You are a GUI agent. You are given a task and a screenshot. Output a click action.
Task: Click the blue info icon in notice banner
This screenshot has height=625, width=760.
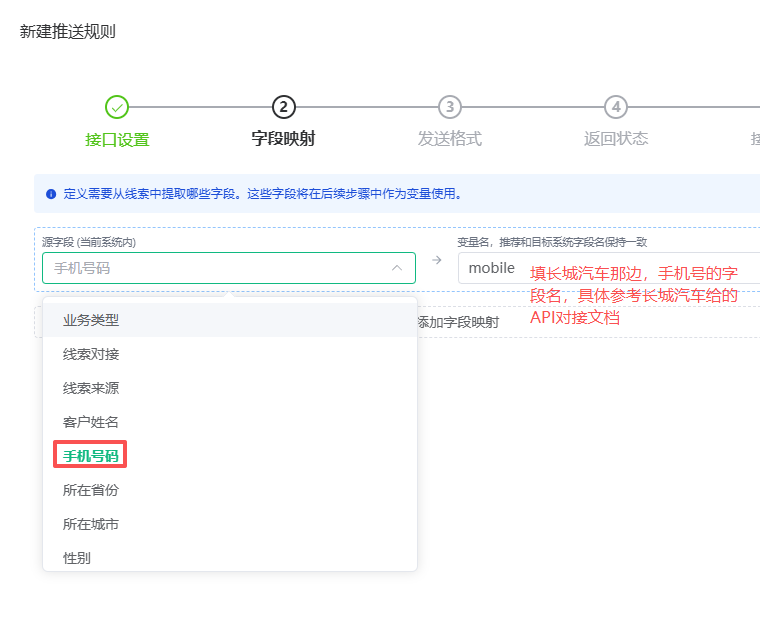pyautogui.click(x=51, y=194)
